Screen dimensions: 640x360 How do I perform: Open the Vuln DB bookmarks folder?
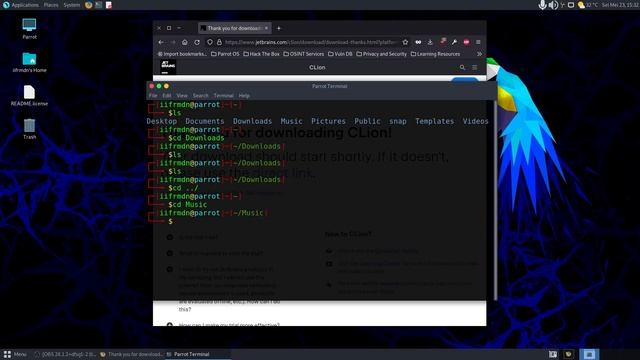[340, 54]
